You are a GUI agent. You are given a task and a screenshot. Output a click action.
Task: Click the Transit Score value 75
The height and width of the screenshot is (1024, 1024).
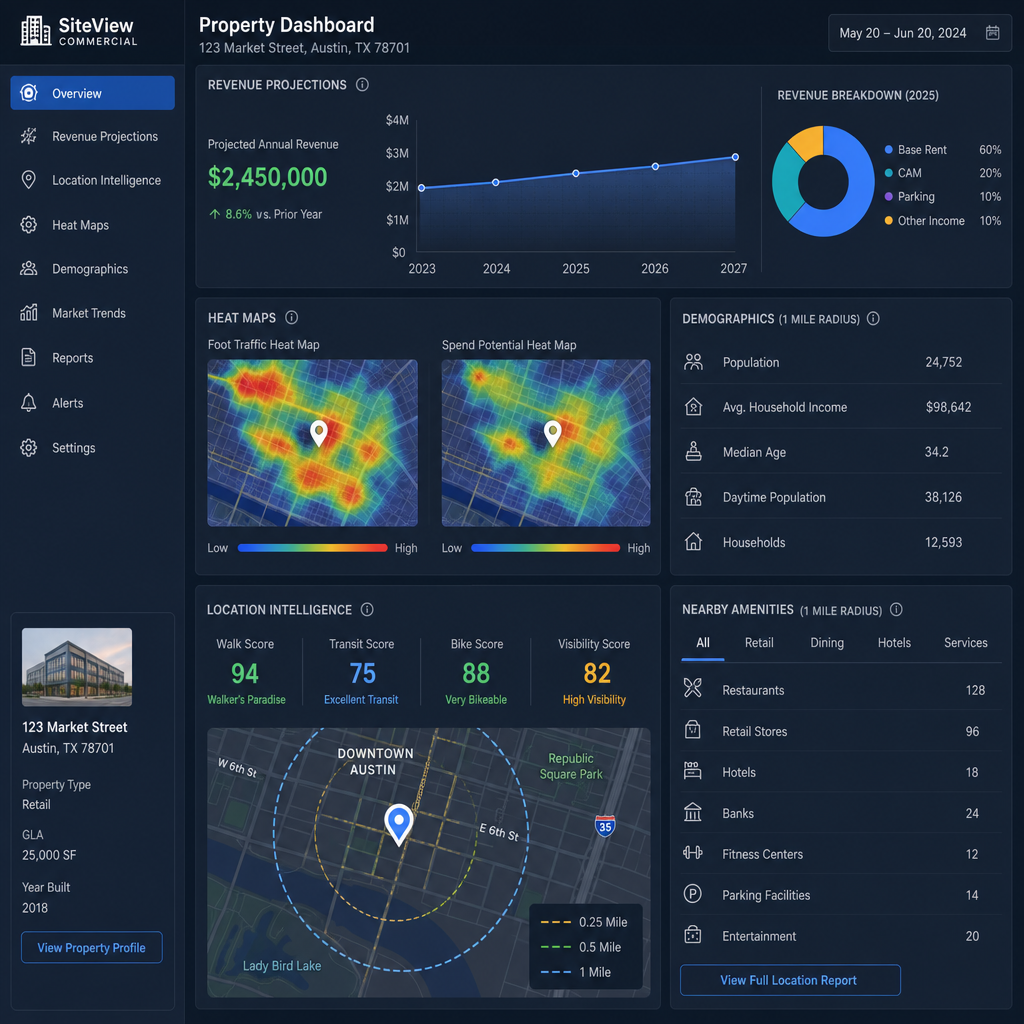pyautogui.click(x=362, y=673)
